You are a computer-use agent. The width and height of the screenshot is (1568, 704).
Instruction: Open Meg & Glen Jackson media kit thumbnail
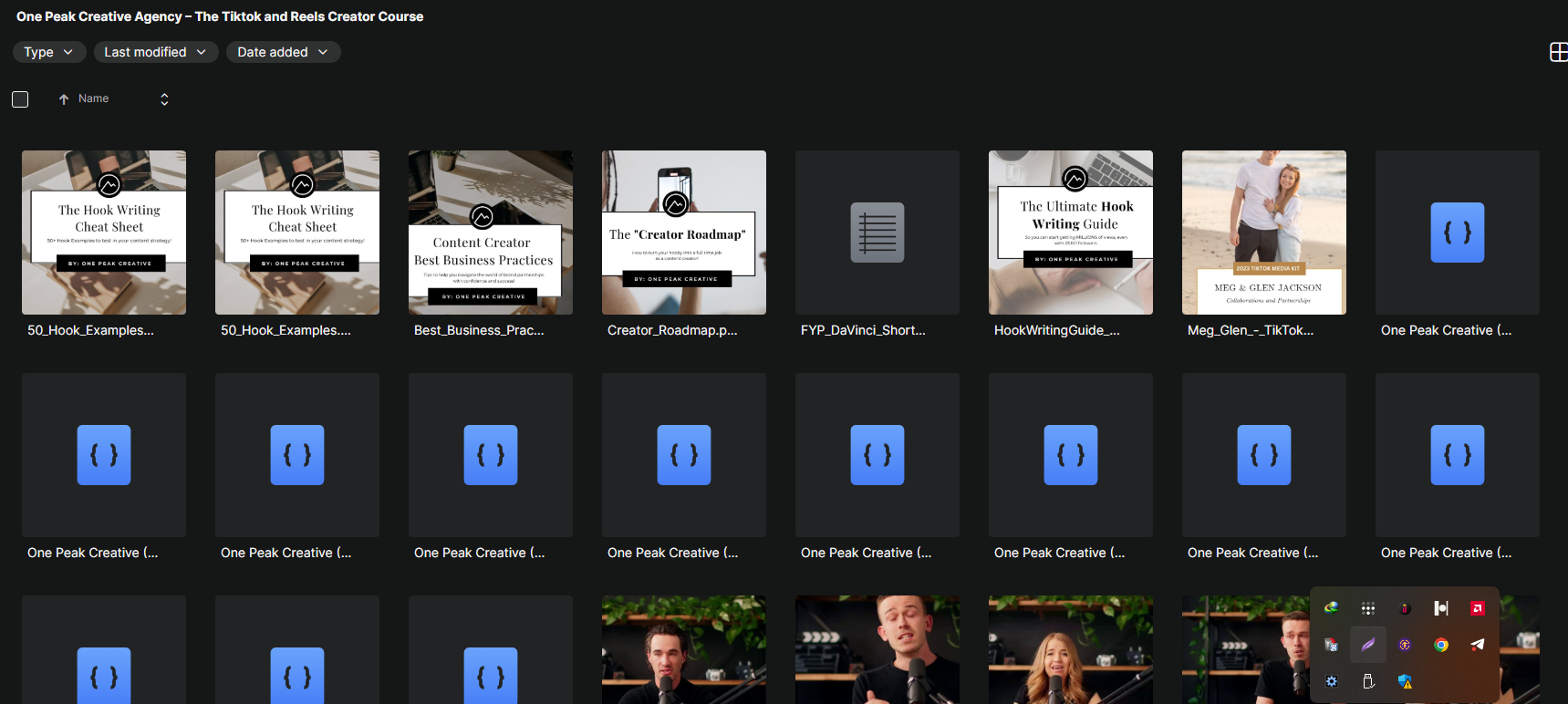coord(1264,233)
